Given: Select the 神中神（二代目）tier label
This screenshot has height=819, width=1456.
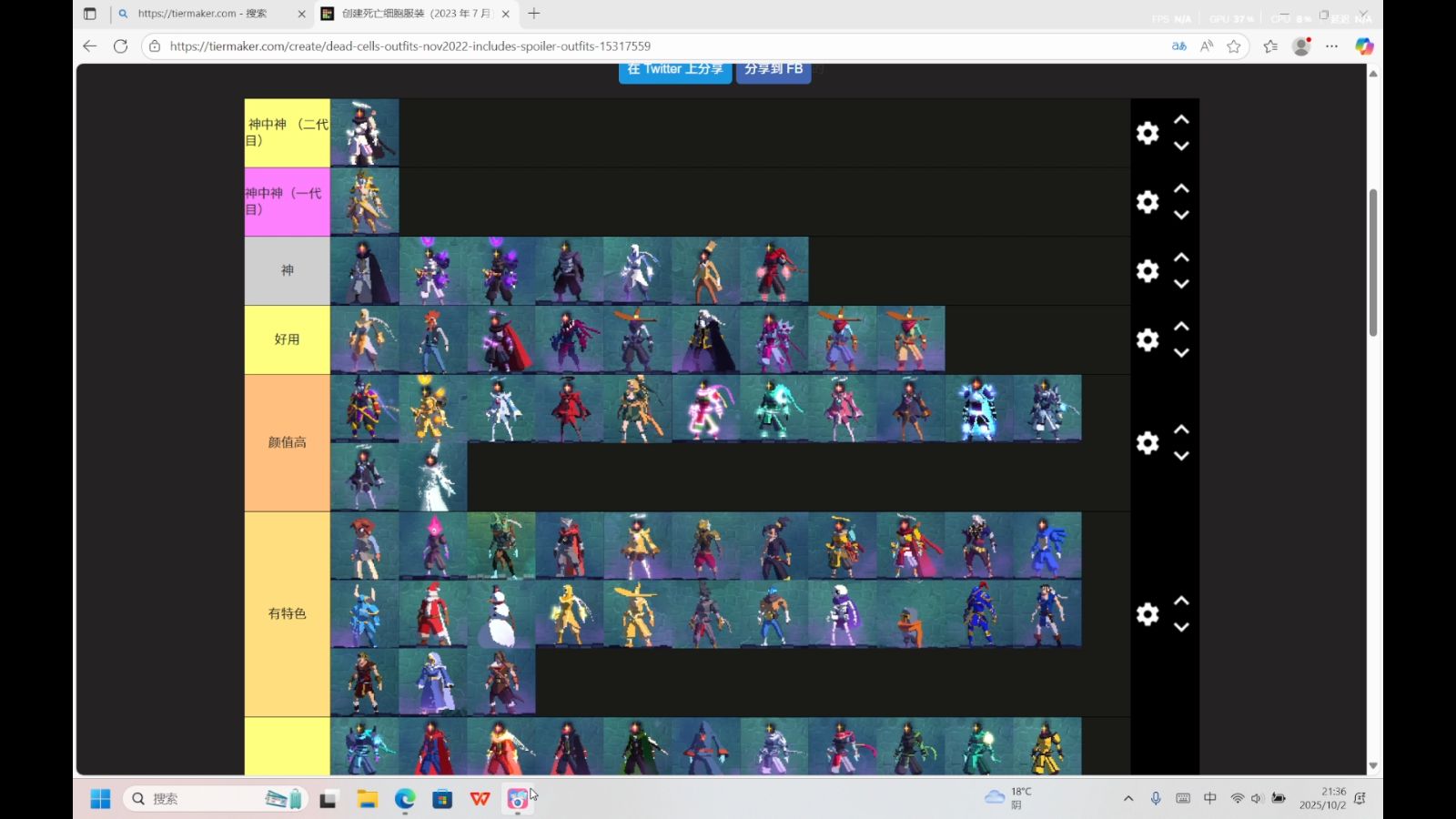Looking at the screenshot, I should point(288,133).
